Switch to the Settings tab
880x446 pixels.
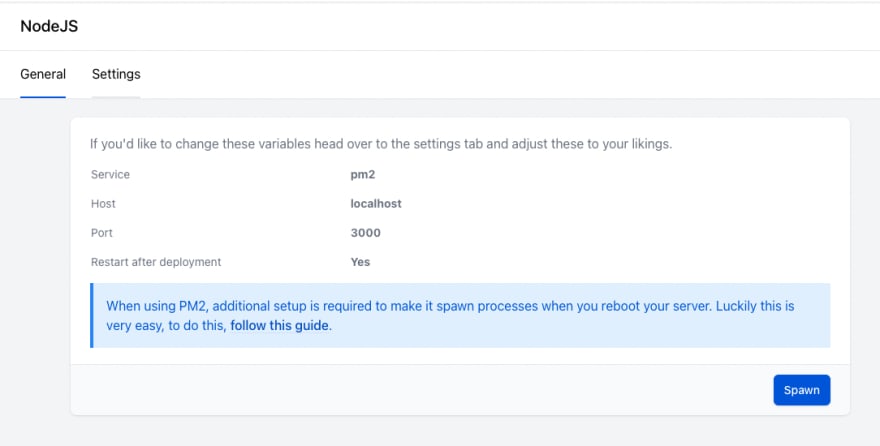116,74
